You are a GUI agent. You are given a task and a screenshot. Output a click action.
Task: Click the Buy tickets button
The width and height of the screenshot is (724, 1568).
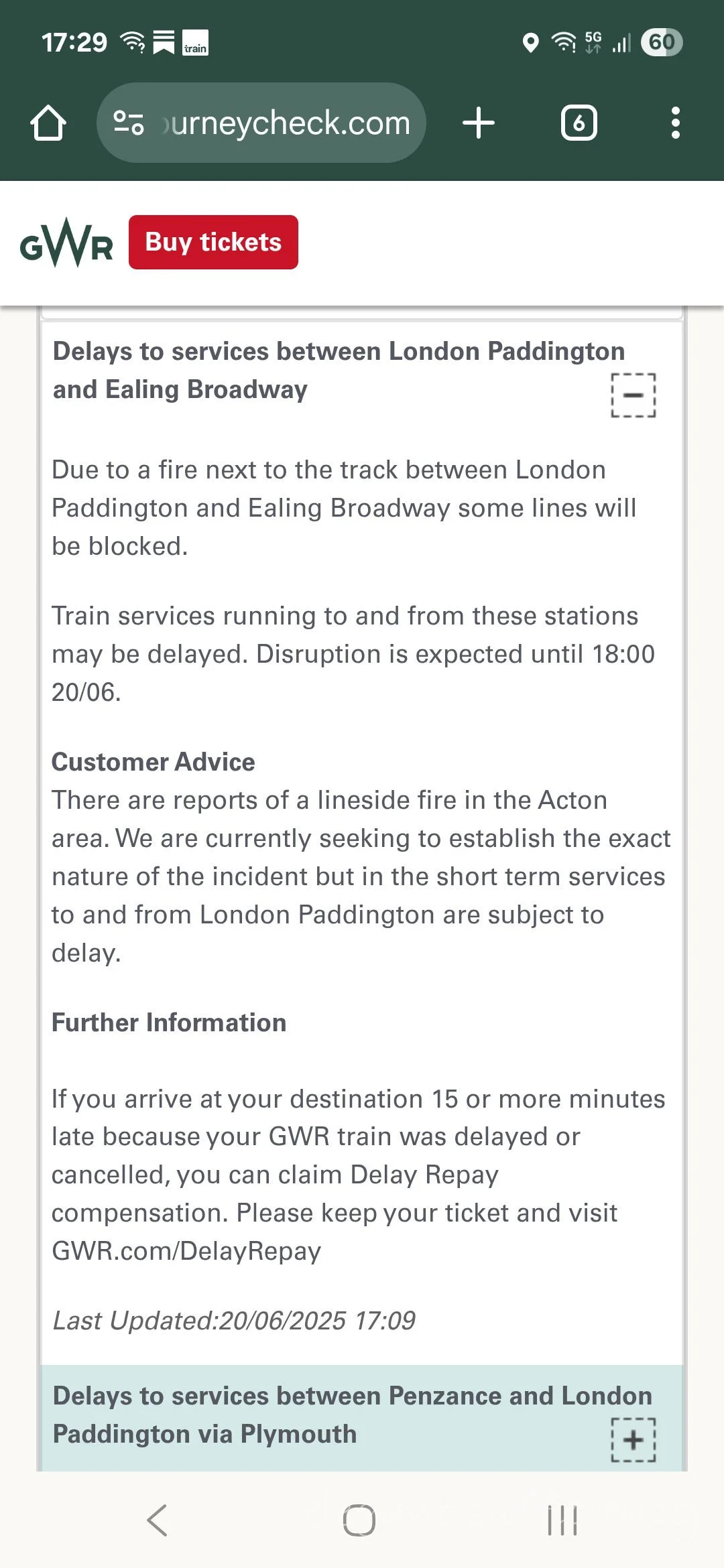click(x=213, y=242)
